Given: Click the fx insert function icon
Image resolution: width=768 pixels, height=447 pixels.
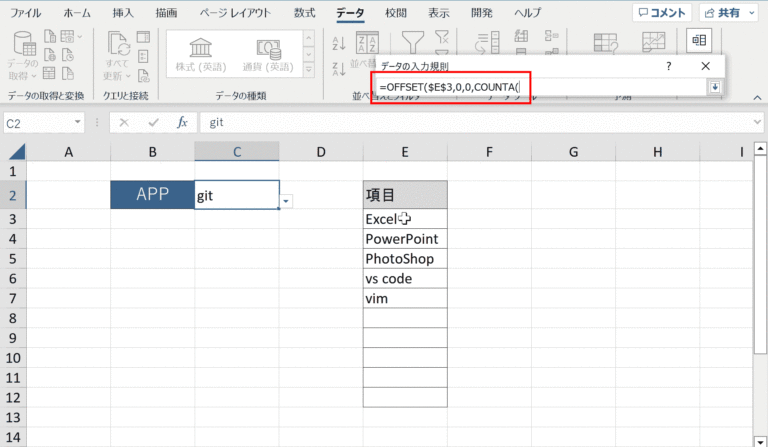Looking at the screenshot, I should coord(182,122).
